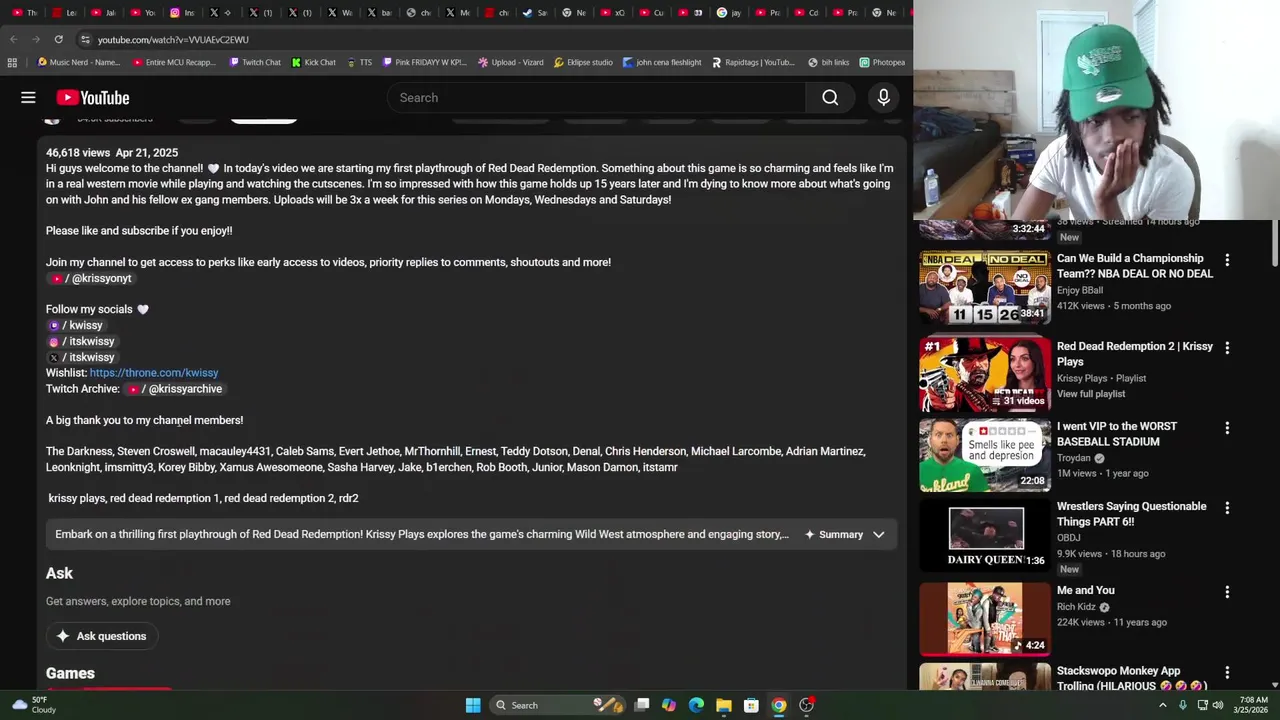Open Task View on the taskbar
Viewport: 1280px width, 720px height.
pos(642,705)
